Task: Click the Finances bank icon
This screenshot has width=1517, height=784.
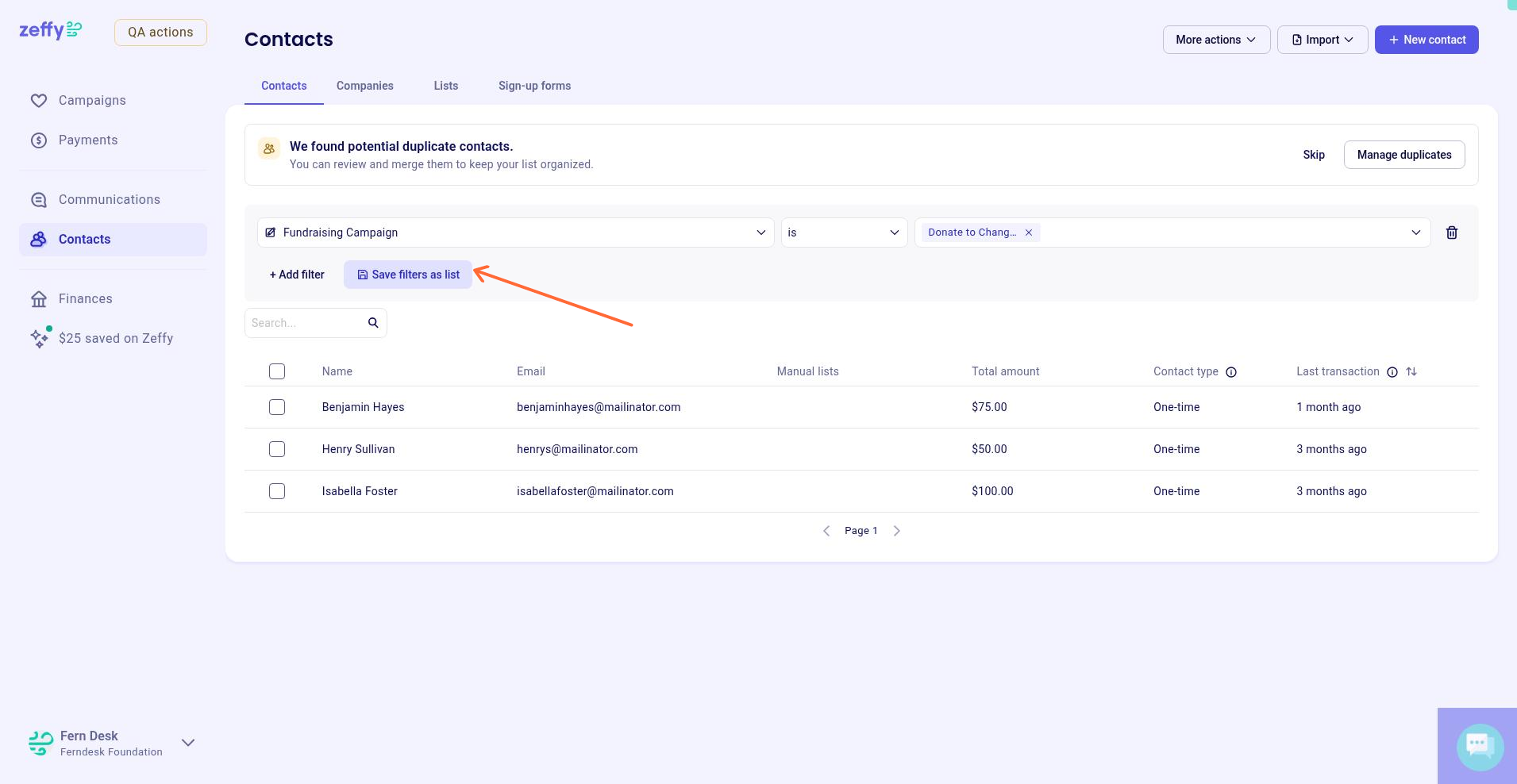Action: [x=39, y=299]
